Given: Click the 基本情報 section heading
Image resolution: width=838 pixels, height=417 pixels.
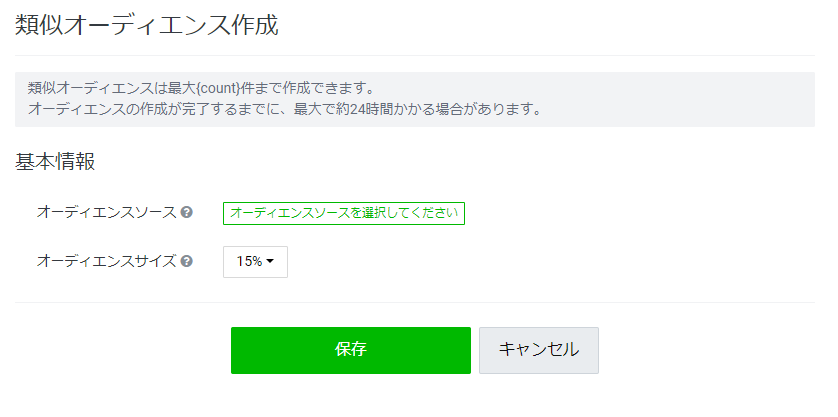Looking at the screenshot, I should coord(55,161).
